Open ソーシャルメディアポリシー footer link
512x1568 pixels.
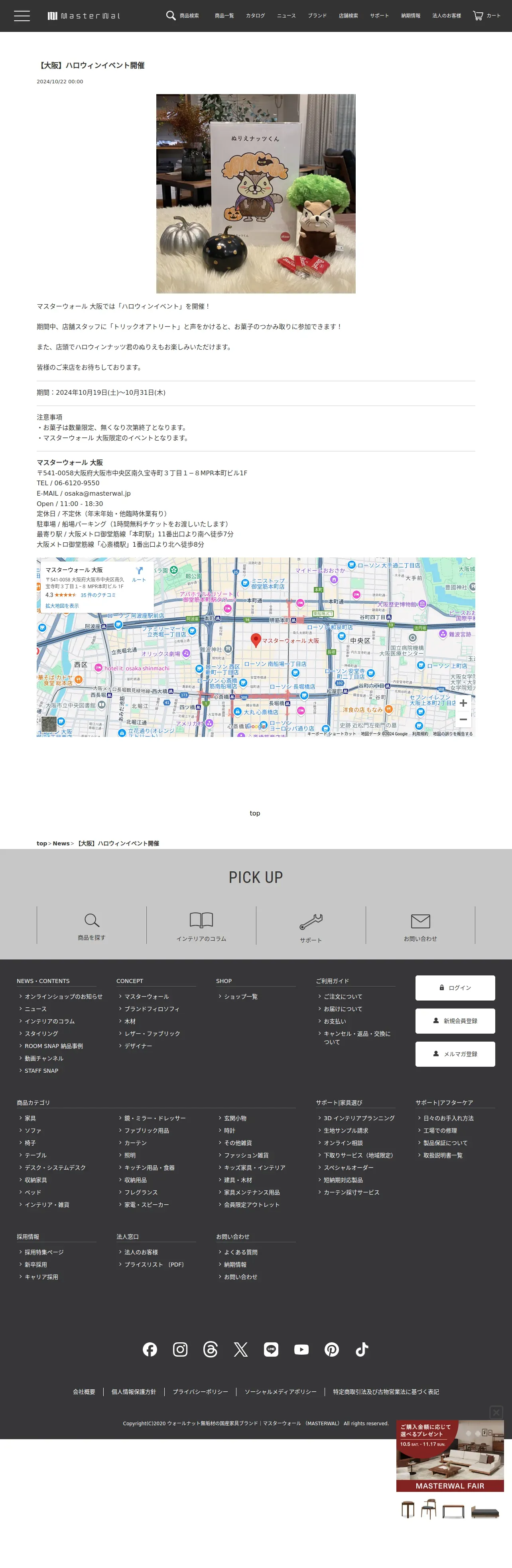(x=281, y=1391)
